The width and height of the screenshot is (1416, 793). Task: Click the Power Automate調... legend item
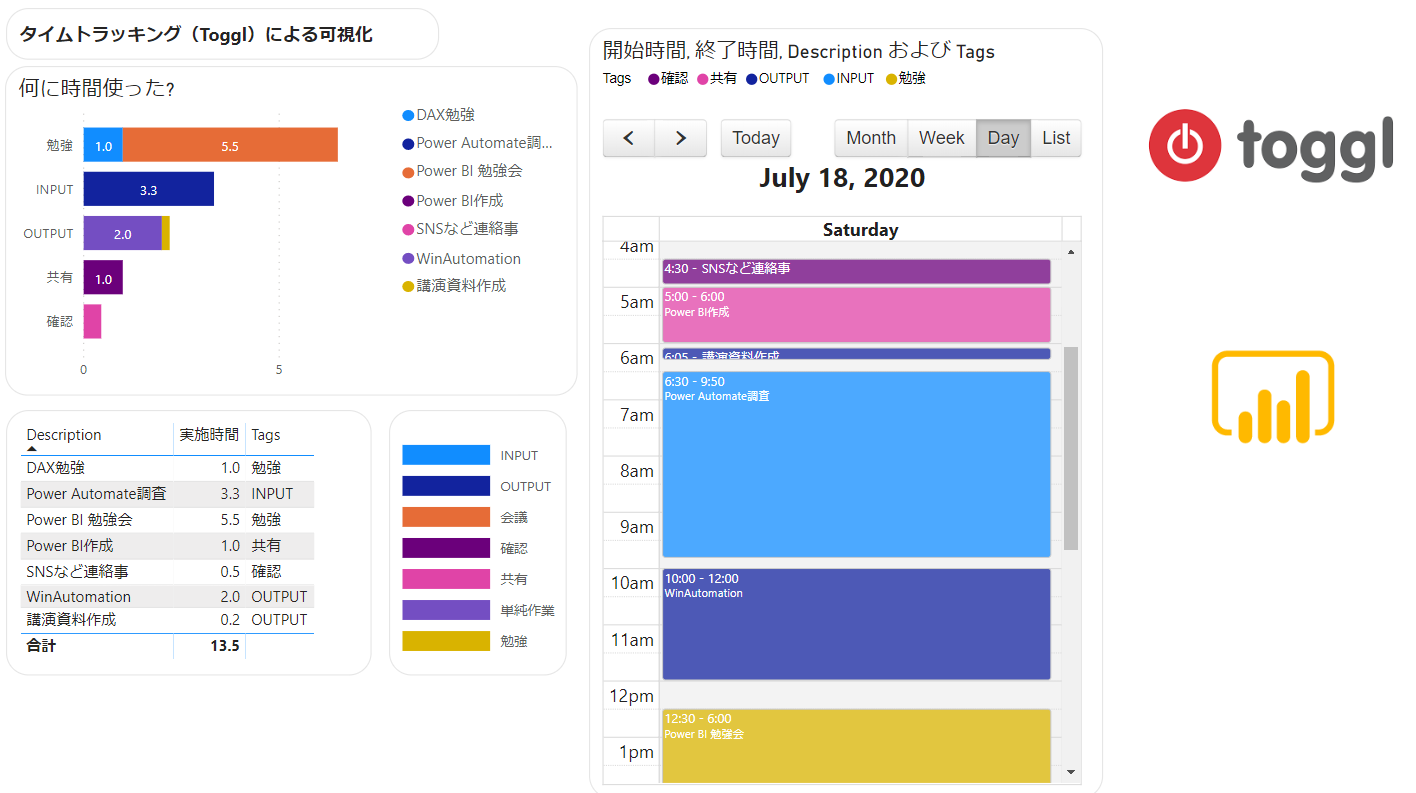(477, 143)
